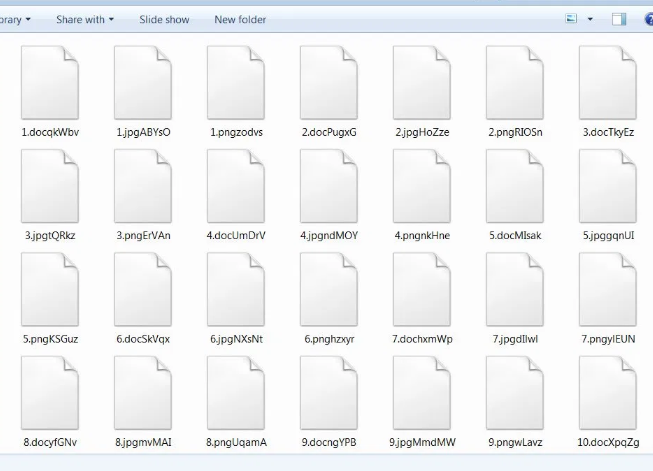Expand the view options arrow
The height and width of the screenshot is (471, 653).
click(x=590, y=19)
